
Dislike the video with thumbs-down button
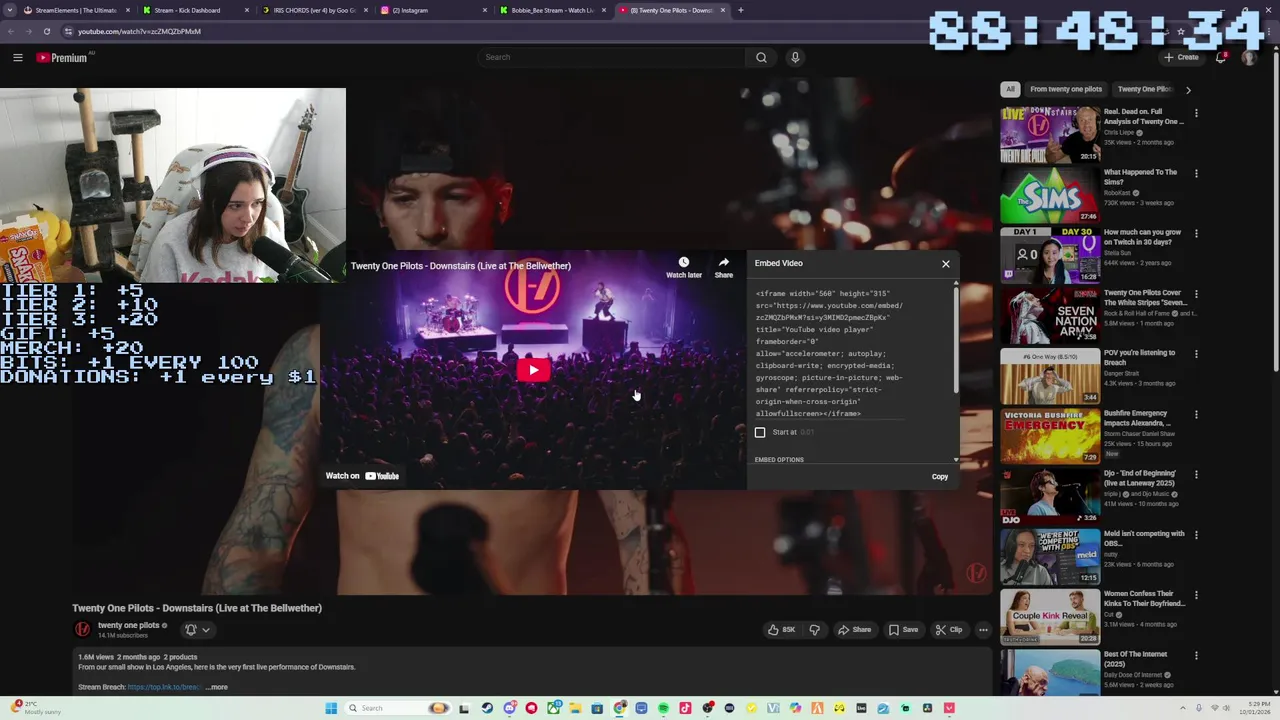[814, 630]
